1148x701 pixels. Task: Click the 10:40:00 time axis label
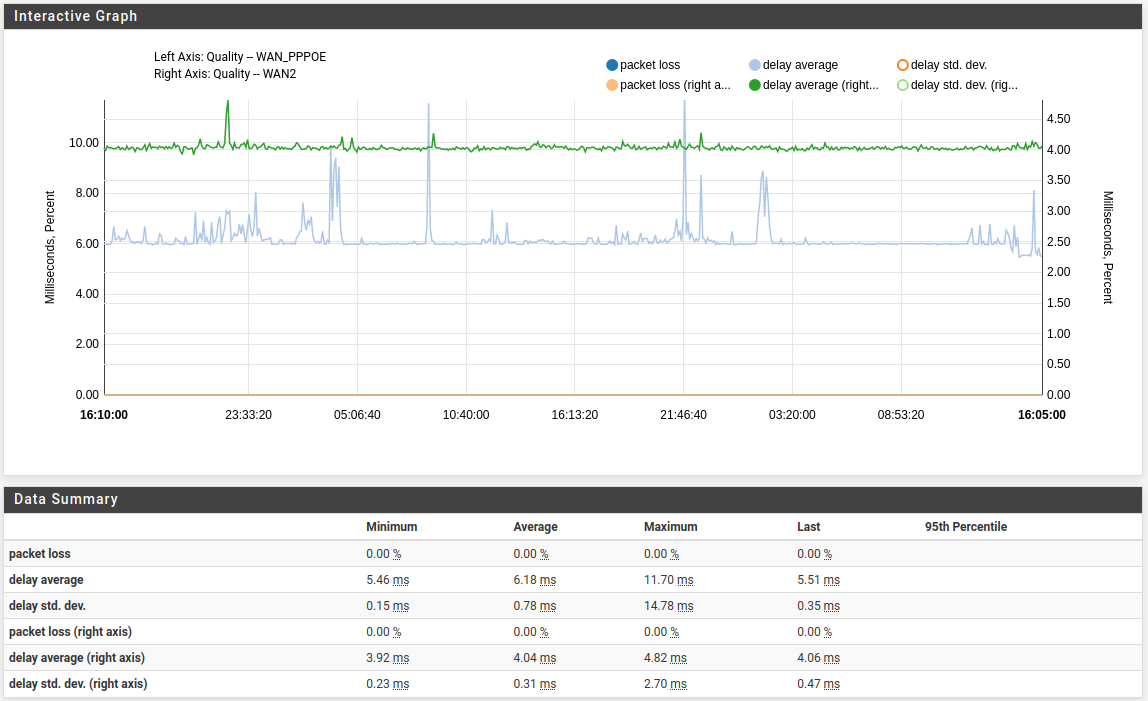(x=466, y=415)
